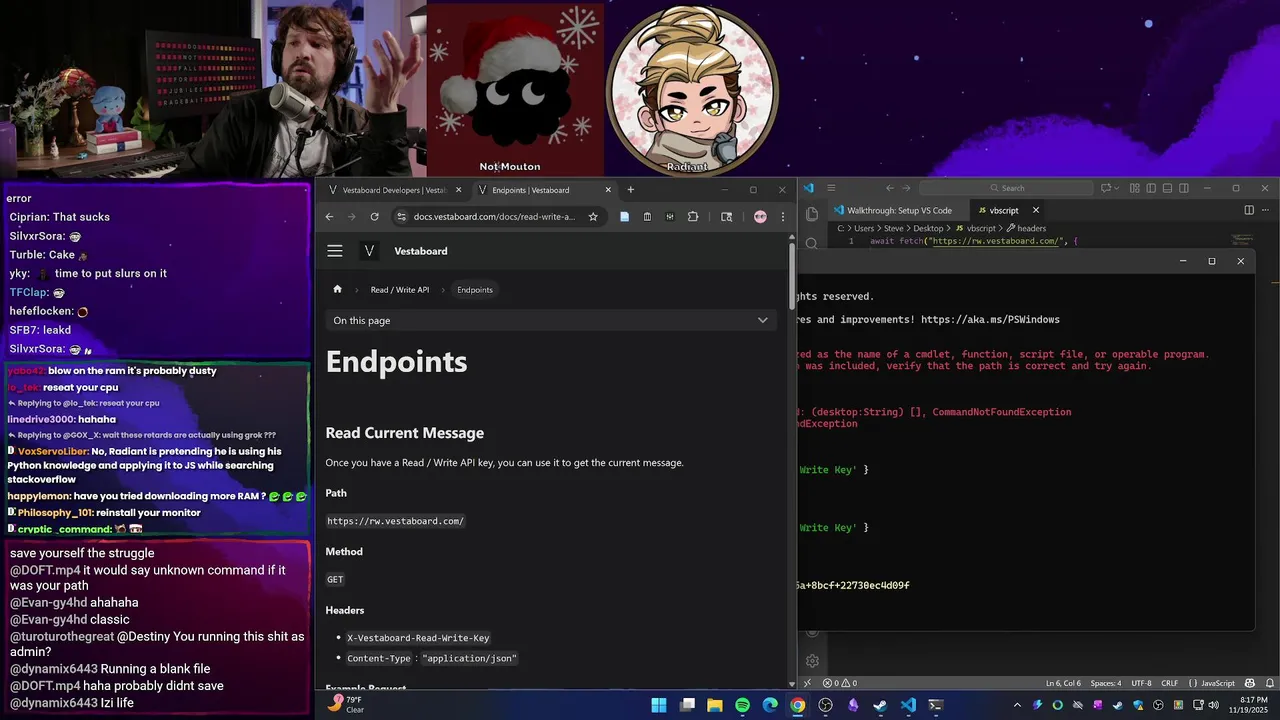Viewport: 1280px width, 720px height.
Task: Click the Chrome profile avatar
Action: [x=760, y=216]
